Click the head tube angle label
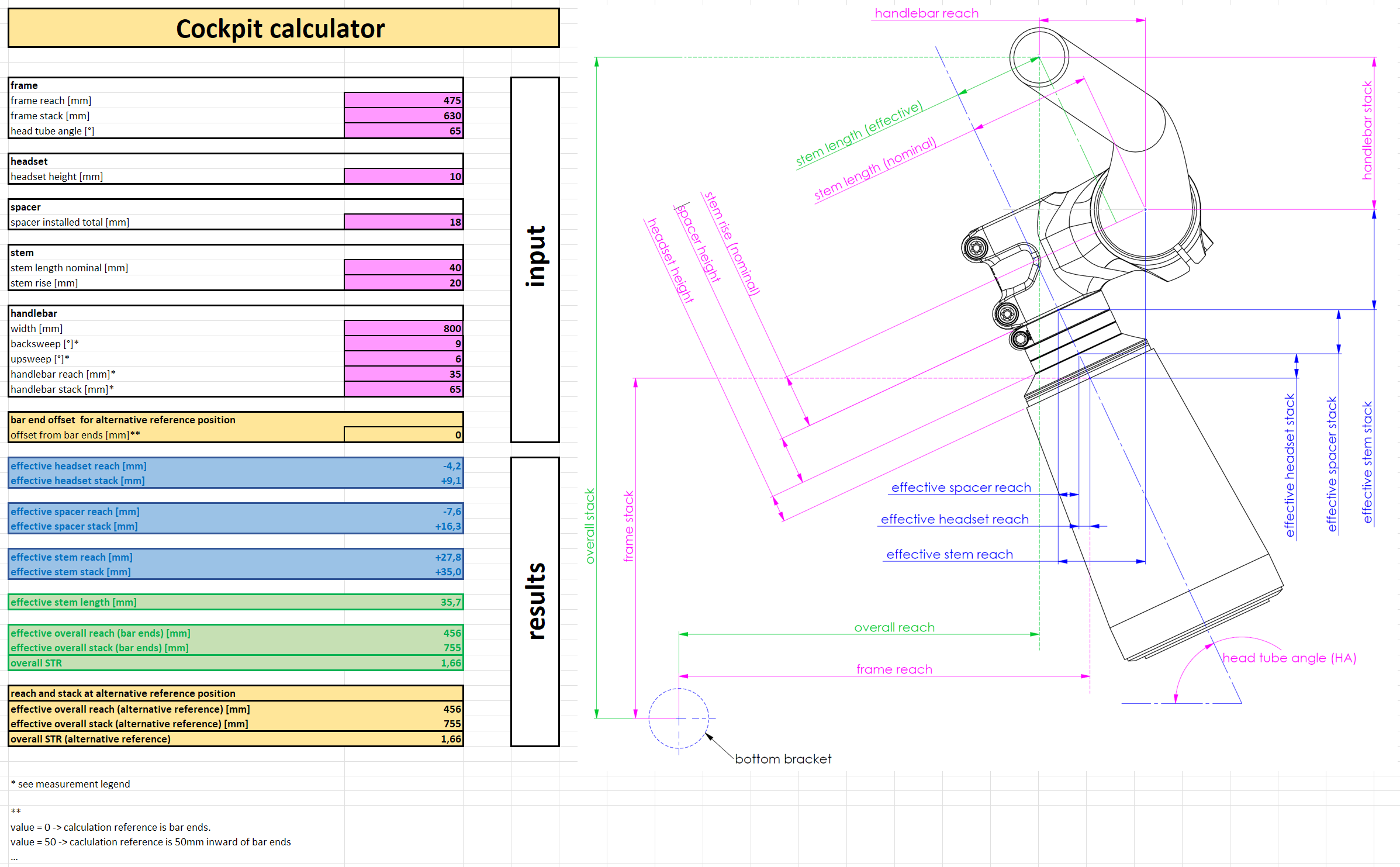This screenshot has height=867, width=1400. coord(1289,658)
